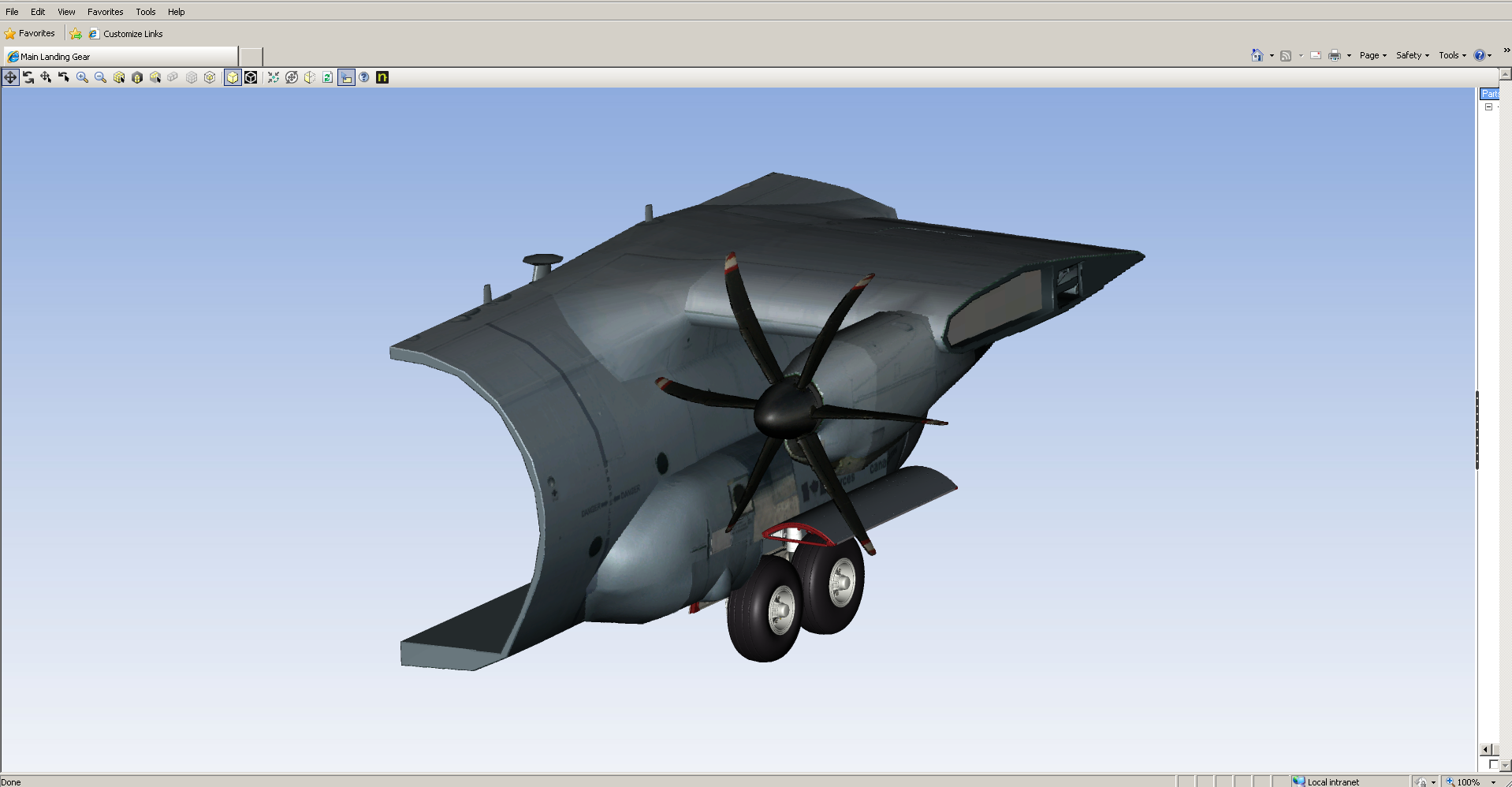The height and width of the screenshot is (787, 1512).
Task: Collapse the Parts tree root node
Action: [1488, 107]
